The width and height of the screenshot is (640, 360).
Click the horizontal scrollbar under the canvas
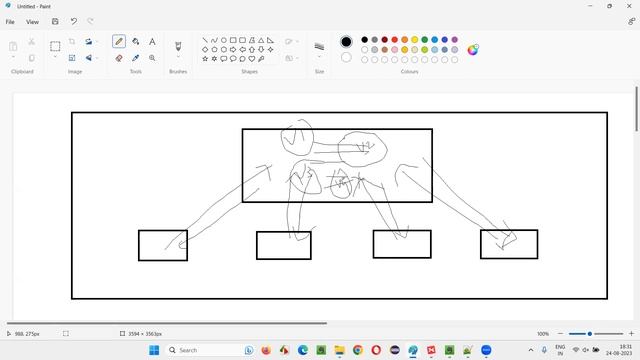pos(167,323)
